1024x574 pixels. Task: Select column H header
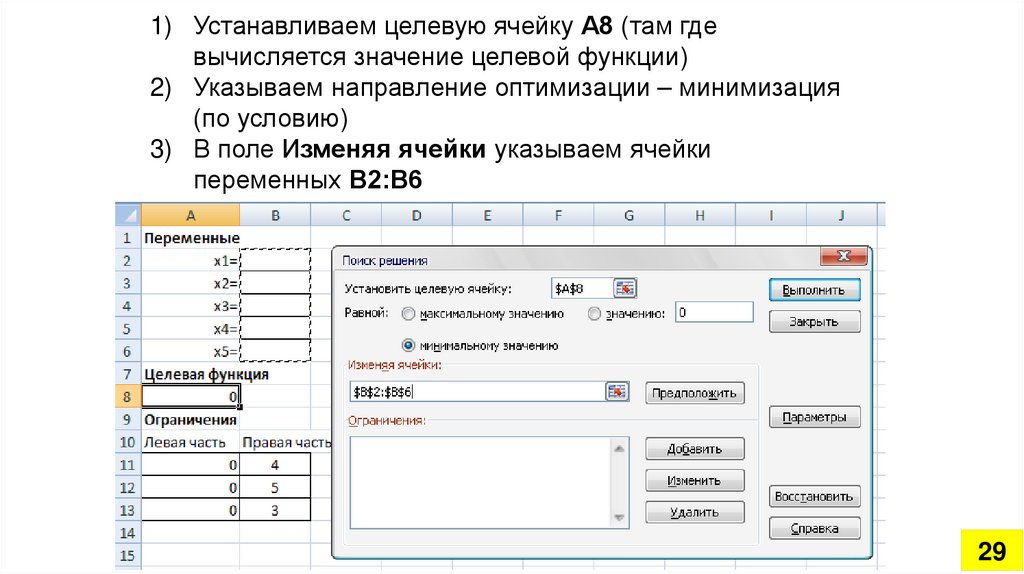point(700,215)
